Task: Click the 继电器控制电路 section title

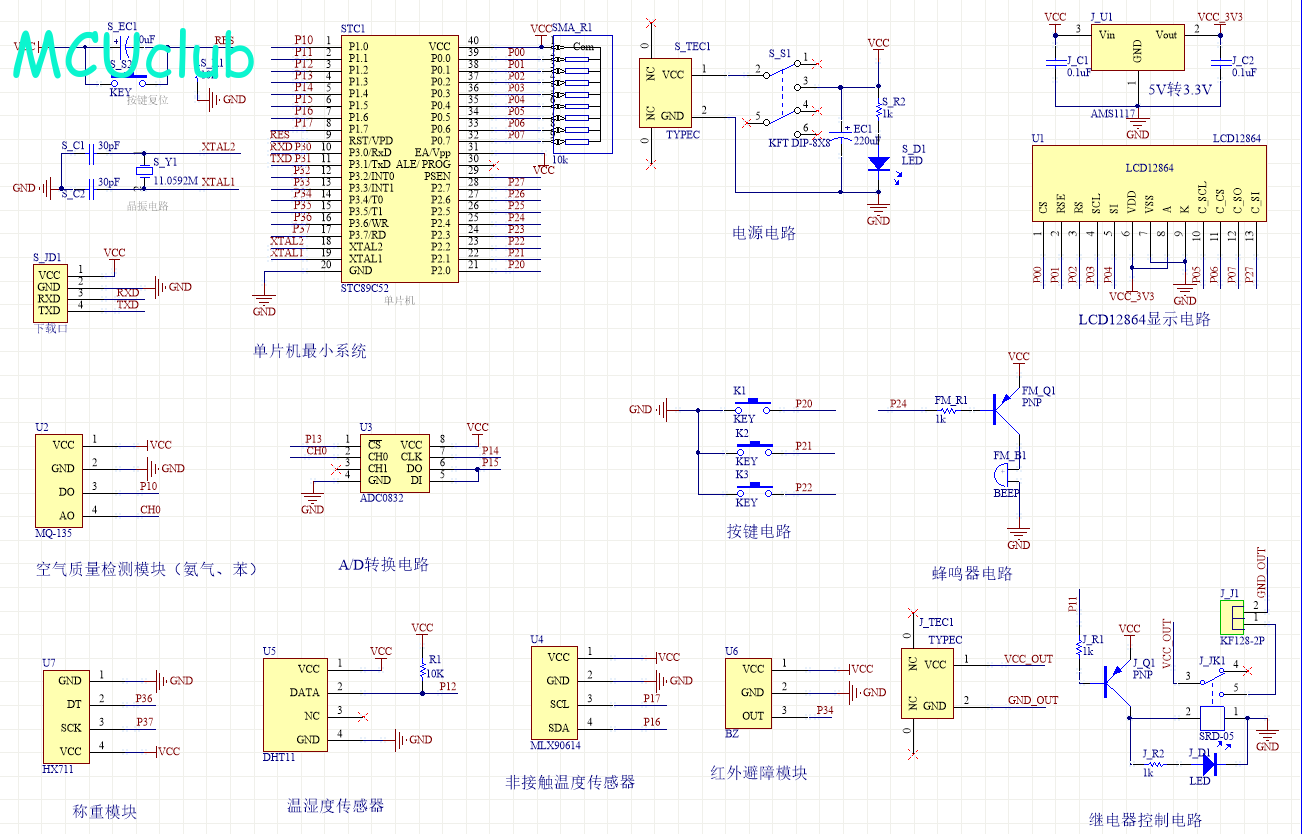Action: 1145,820
